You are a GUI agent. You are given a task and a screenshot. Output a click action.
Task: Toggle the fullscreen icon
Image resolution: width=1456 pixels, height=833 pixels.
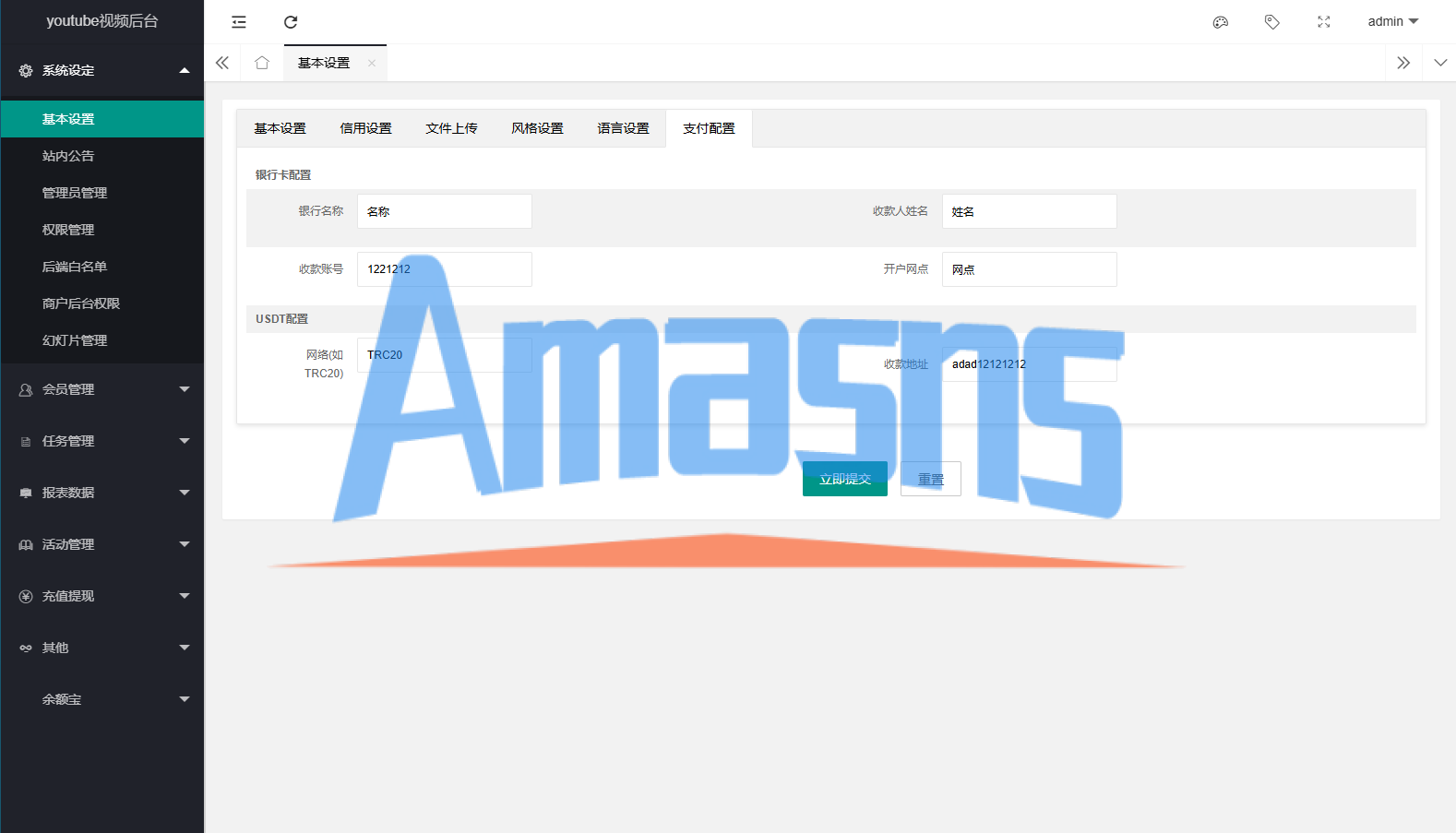click(x=1324, y=22)
